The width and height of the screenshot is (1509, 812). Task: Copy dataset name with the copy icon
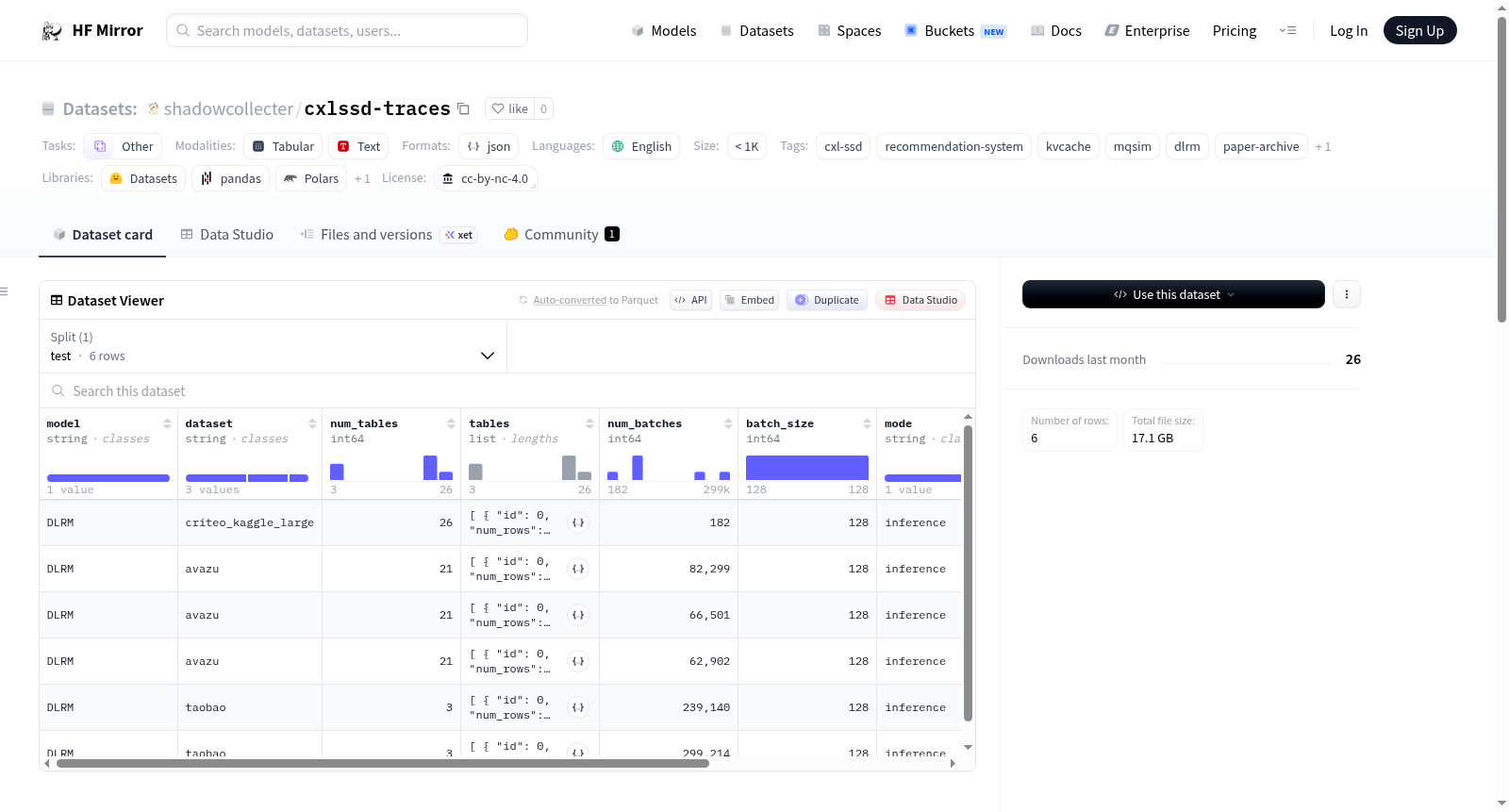(463, 108)
